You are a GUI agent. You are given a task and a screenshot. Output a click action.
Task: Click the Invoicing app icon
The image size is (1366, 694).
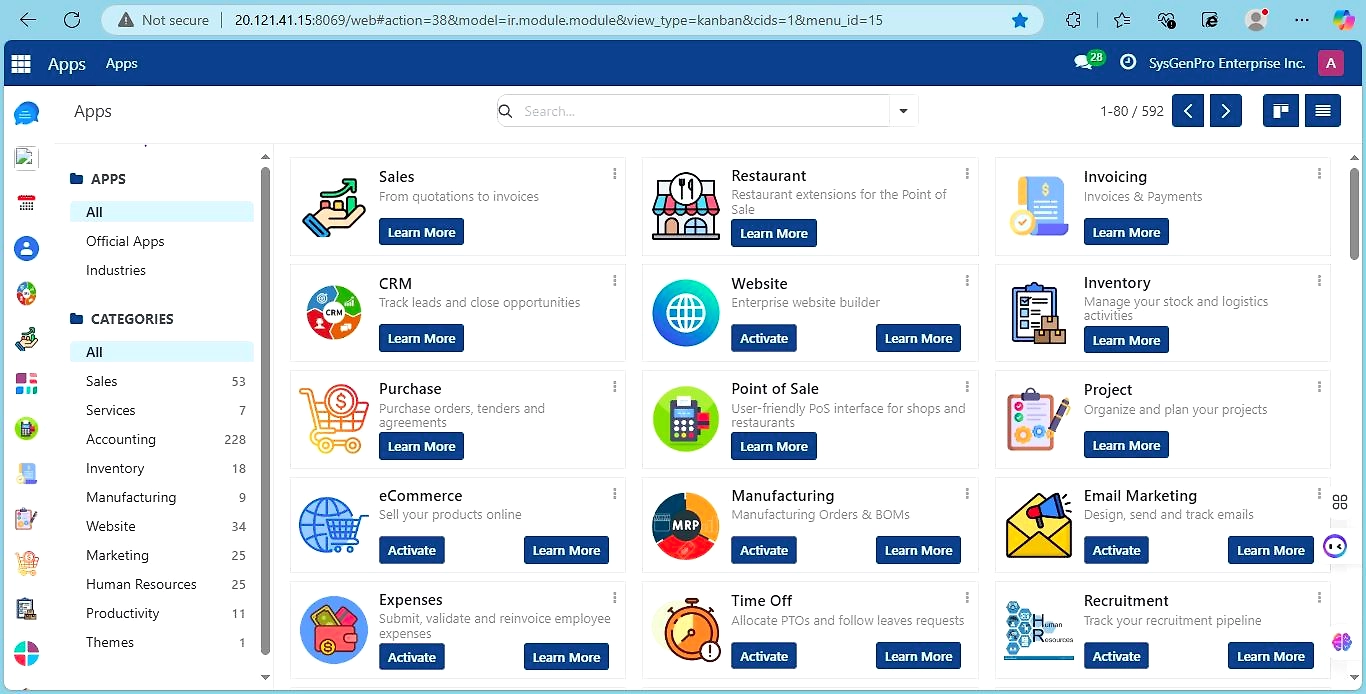(1039, 206)
